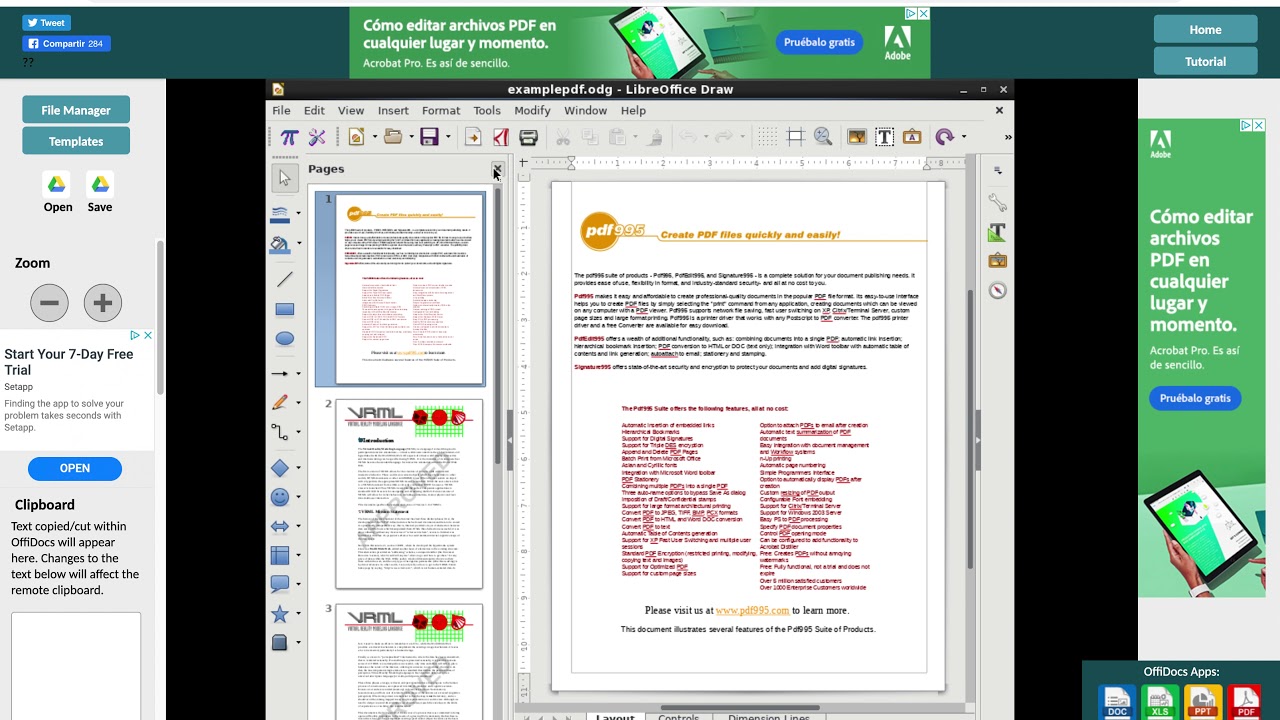Insert Fontwork text icon
Screen dimensions: 1280x720
912,137
